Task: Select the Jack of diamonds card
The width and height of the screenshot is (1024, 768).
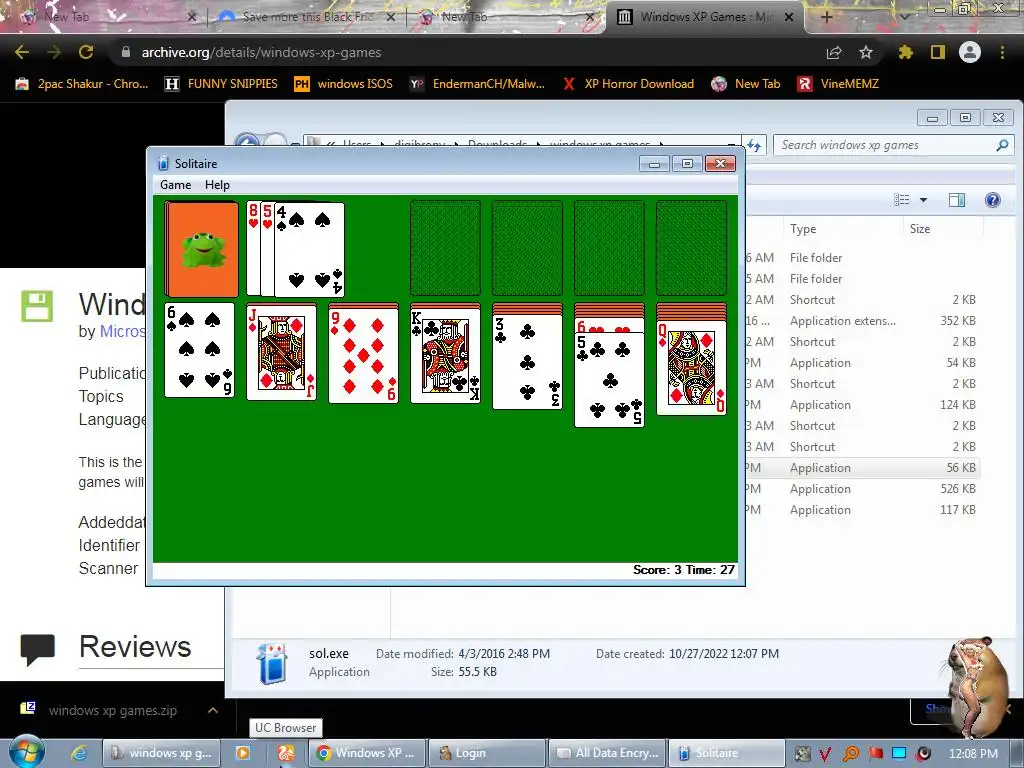Action: coord(281,352)
